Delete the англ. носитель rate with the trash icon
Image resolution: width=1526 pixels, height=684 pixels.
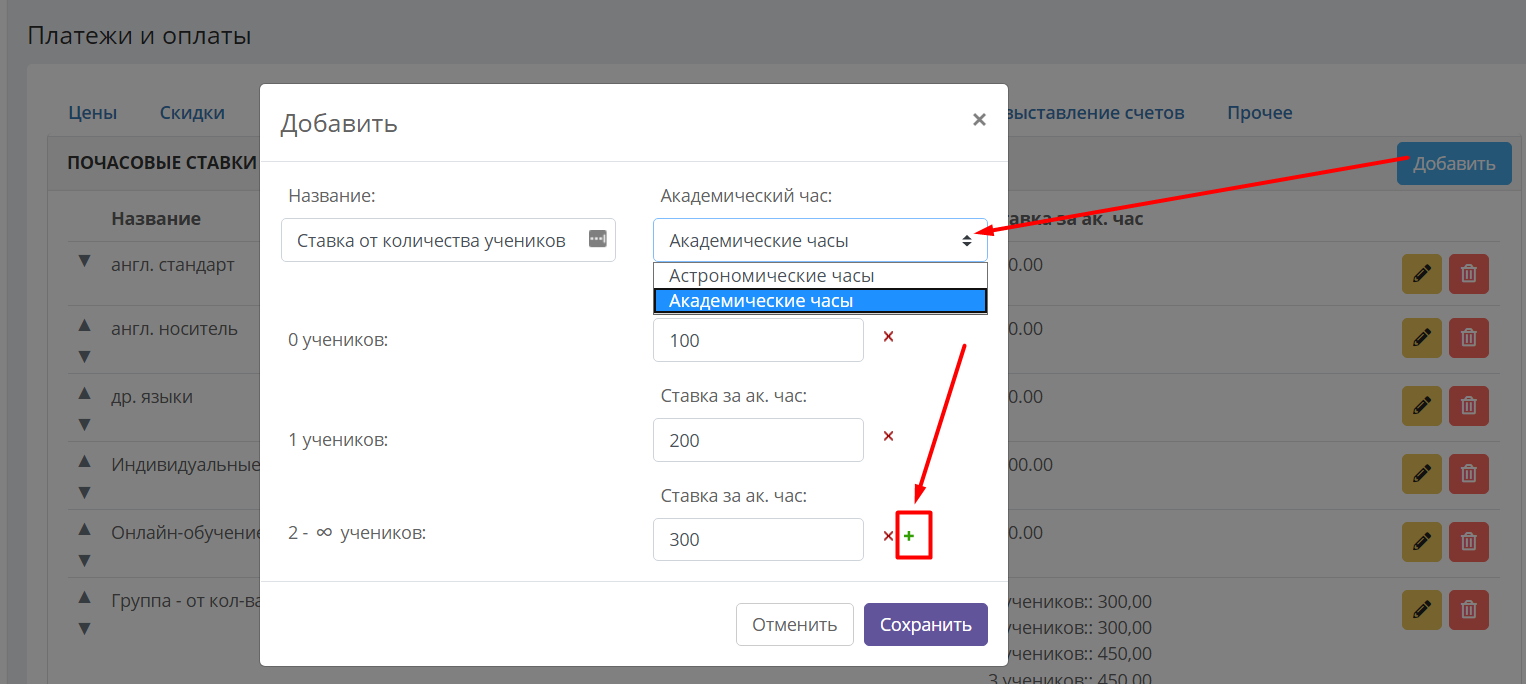click(x=1468, y=338)
